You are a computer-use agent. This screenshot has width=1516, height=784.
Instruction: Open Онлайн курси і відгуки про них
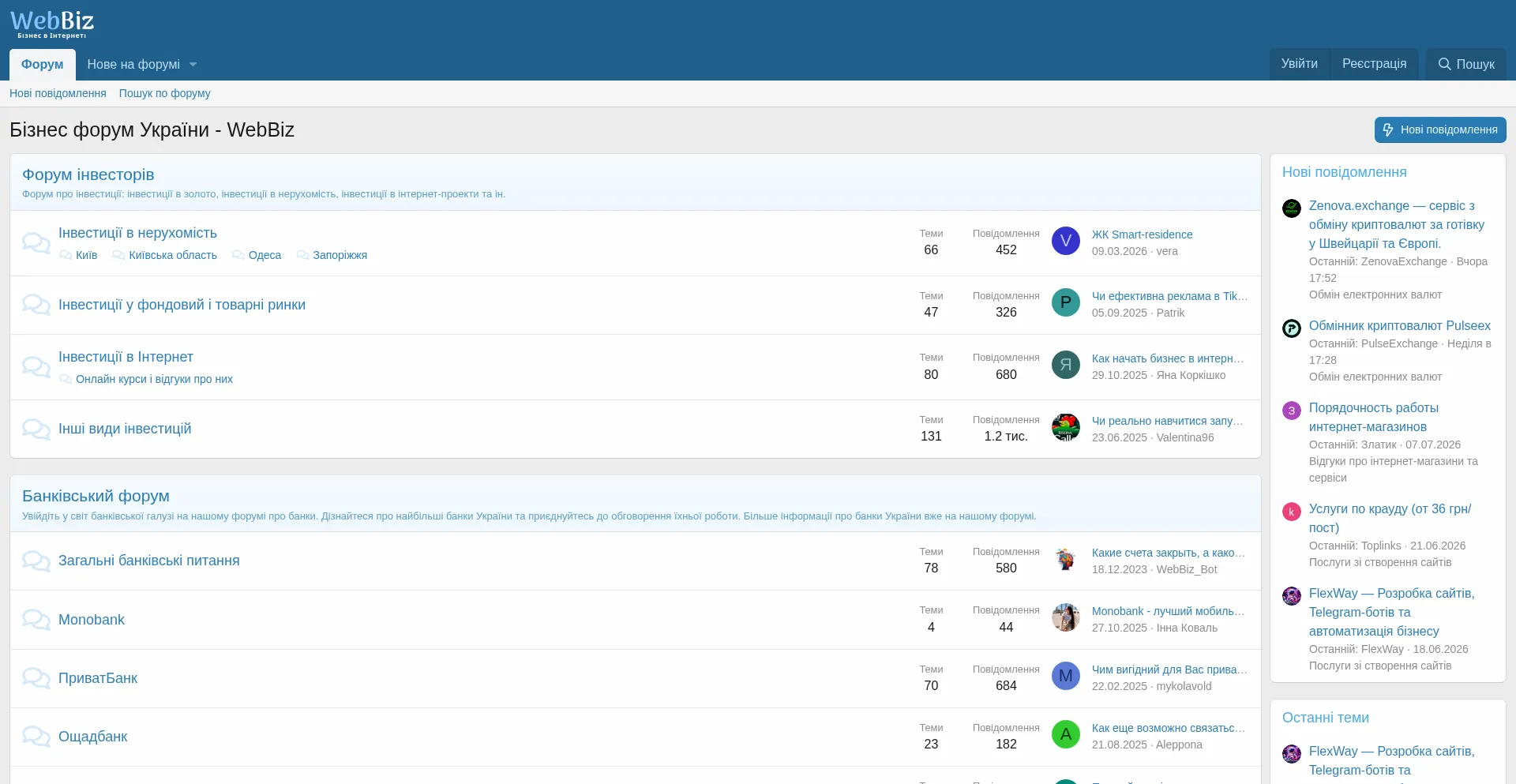coord(154,379)
